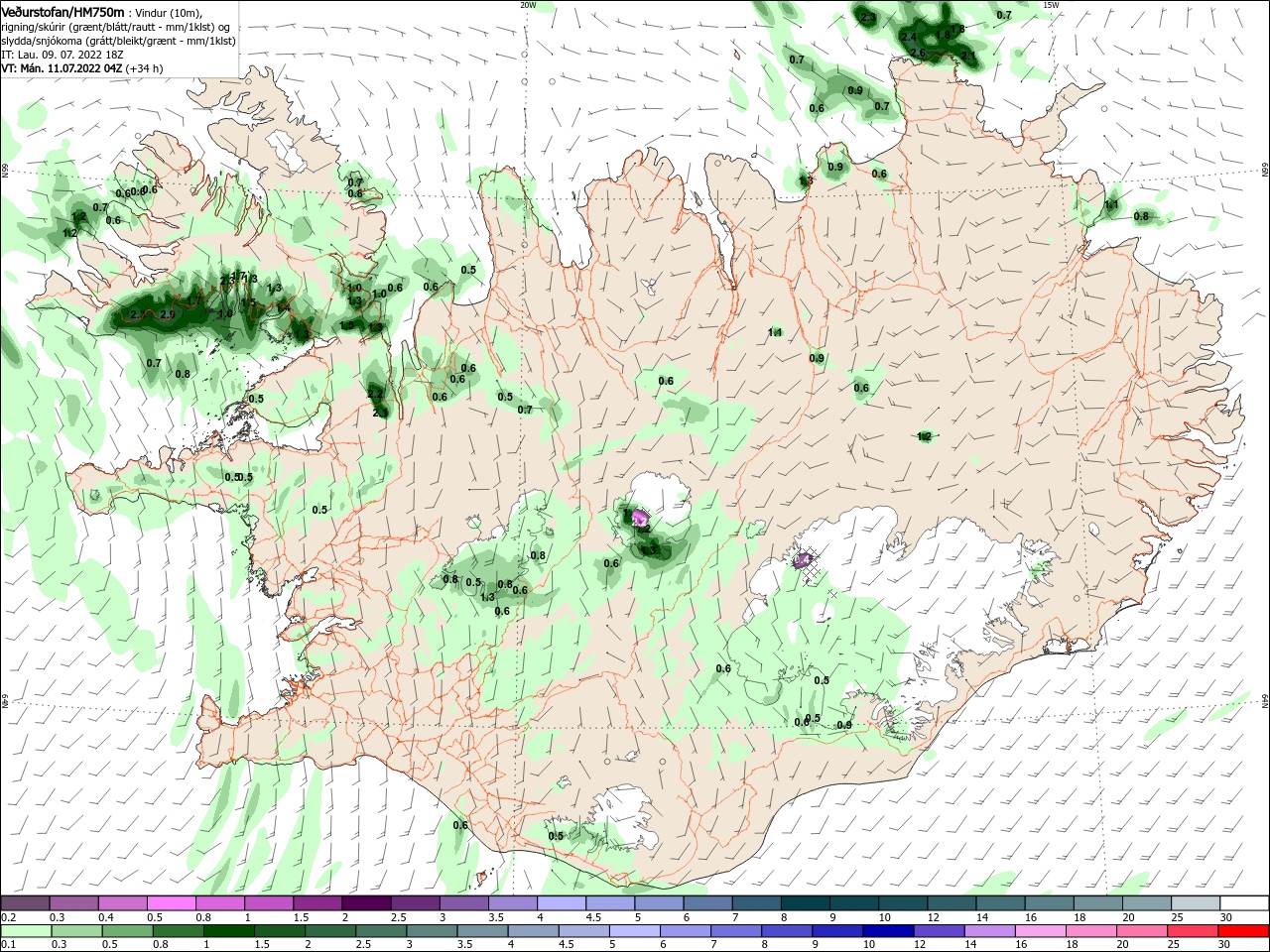Select the 'slydda/snjókoma' description line

click(x=118, y=41)
